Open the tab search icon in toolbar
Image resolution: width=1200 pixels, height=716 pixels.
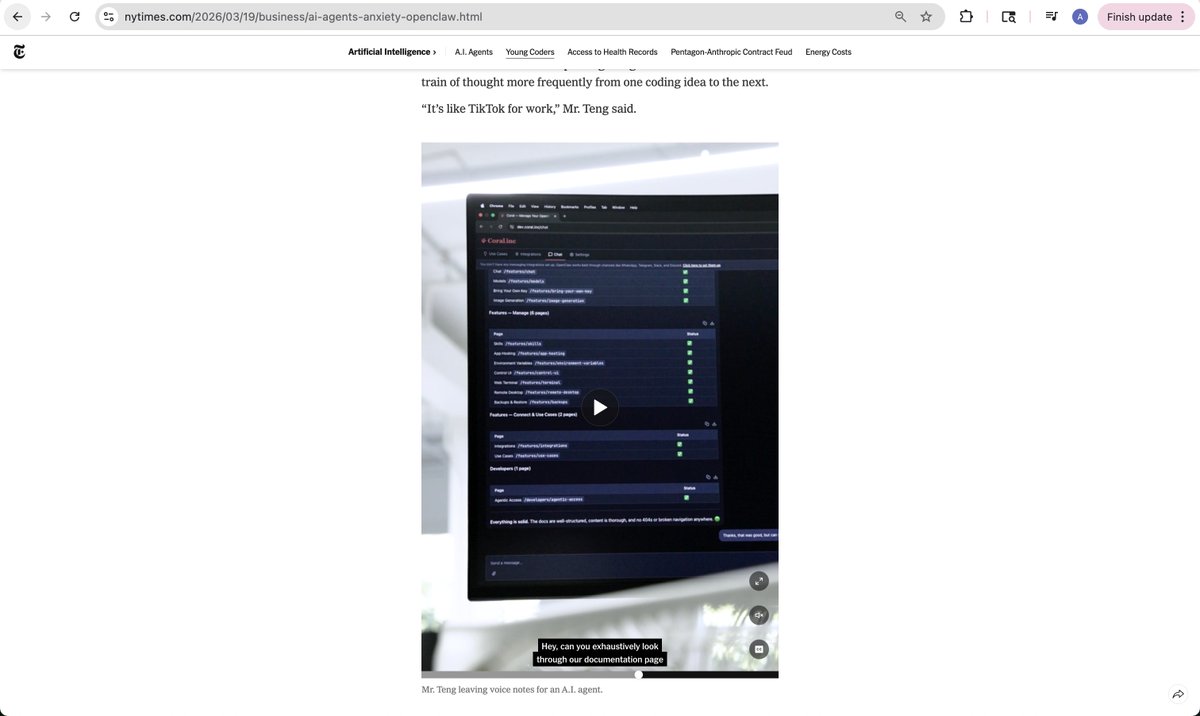pyautogui.click(x=1008, y=17)
